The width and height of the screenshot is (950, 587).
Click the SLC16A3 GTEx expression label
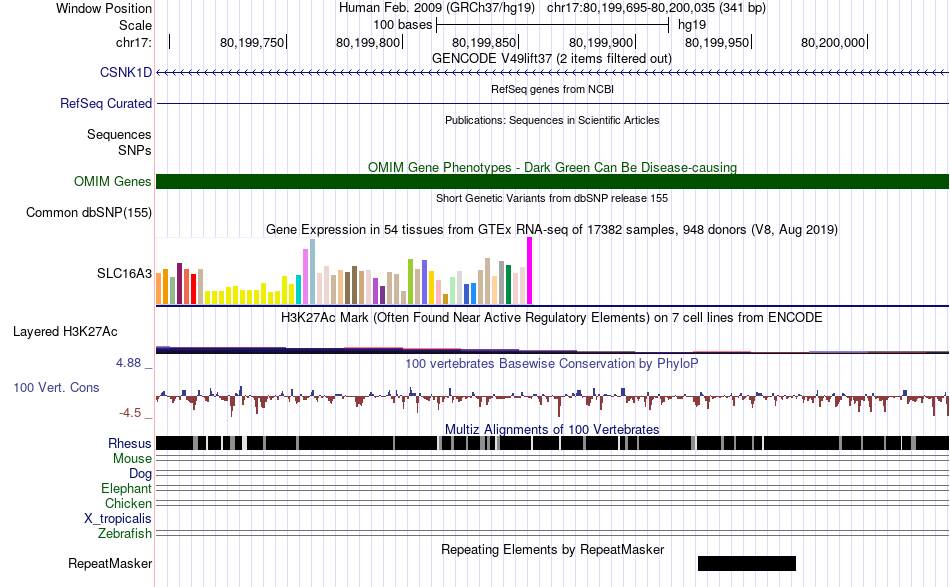124,274
